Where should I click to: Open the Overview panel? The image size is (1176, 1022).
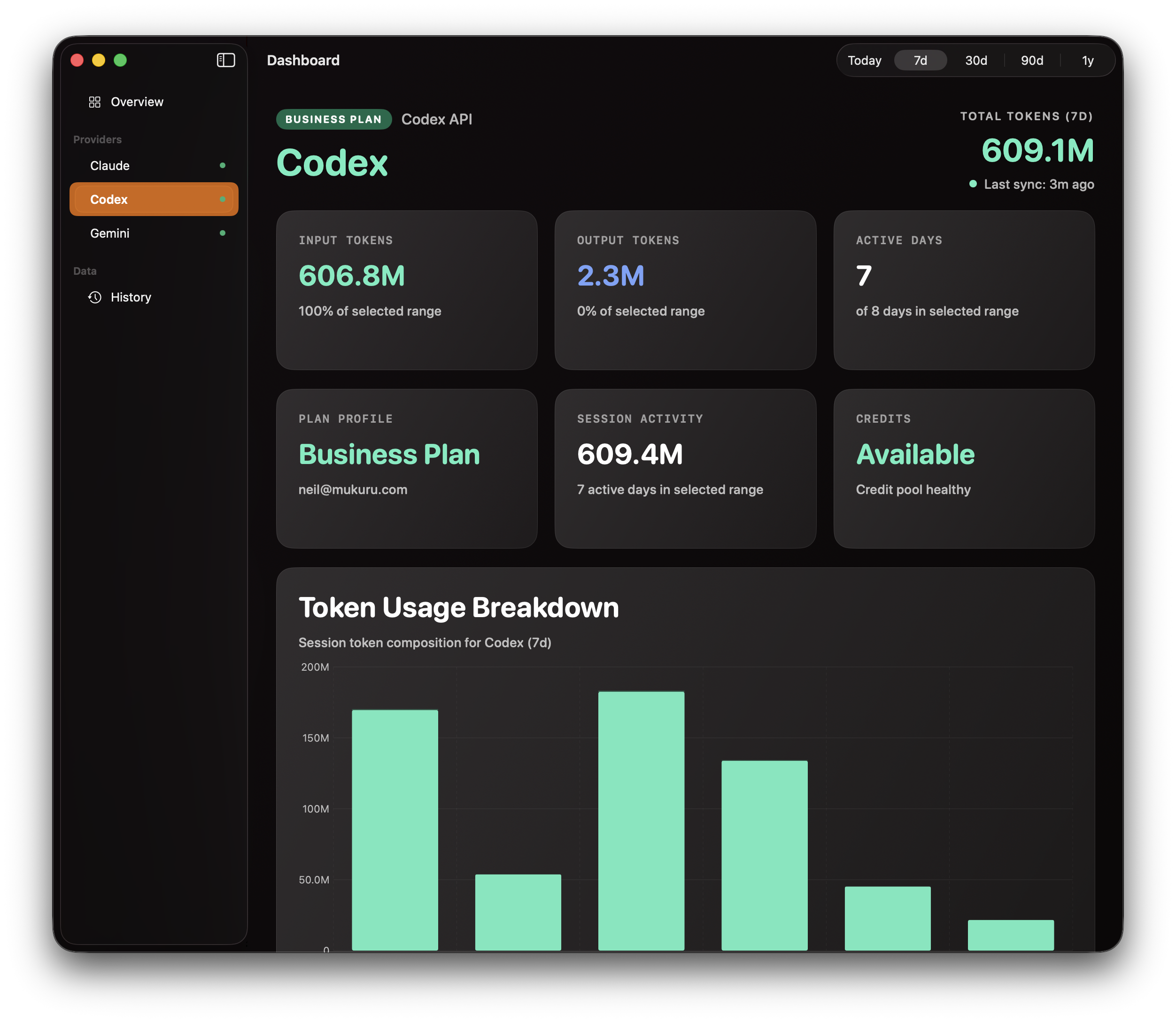(137, 101)
